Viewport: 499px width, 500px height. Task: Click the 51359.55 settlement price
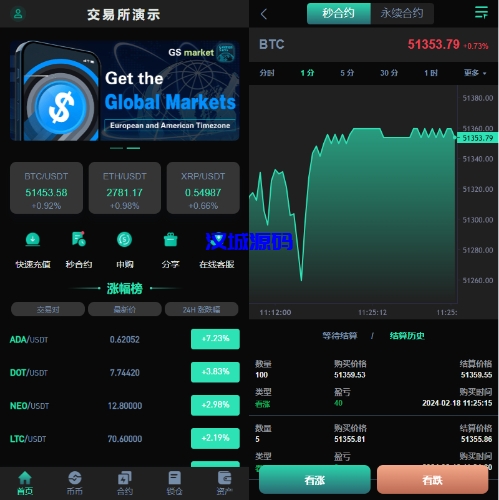point(476,375)
